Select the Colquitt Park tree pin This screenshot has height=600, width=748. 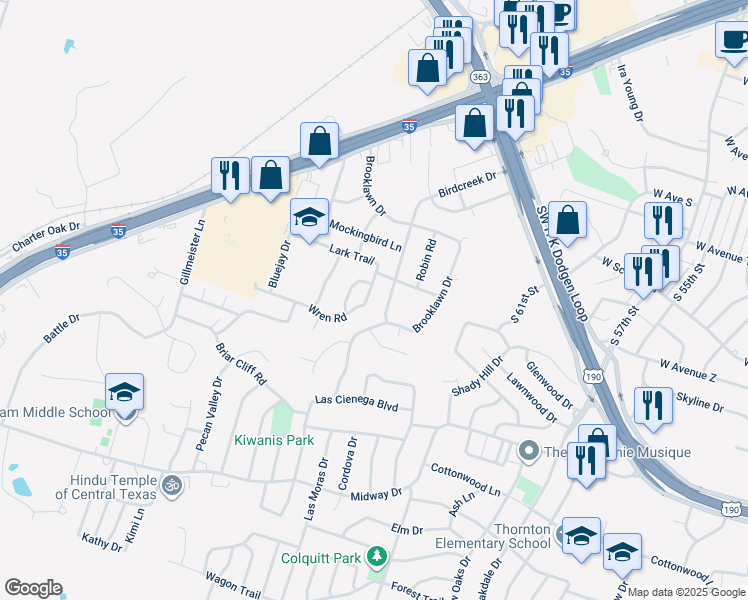click(377, 557)
